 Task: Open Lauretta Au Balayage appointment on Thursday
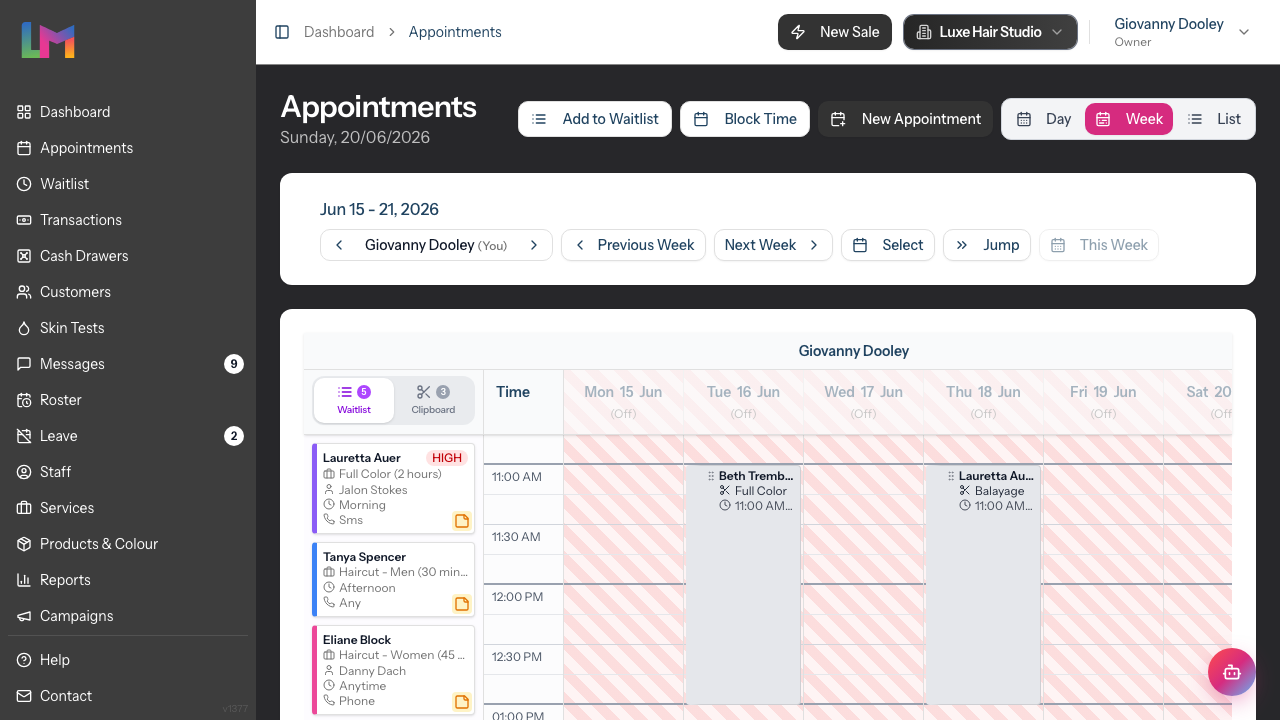pos(983,585)
